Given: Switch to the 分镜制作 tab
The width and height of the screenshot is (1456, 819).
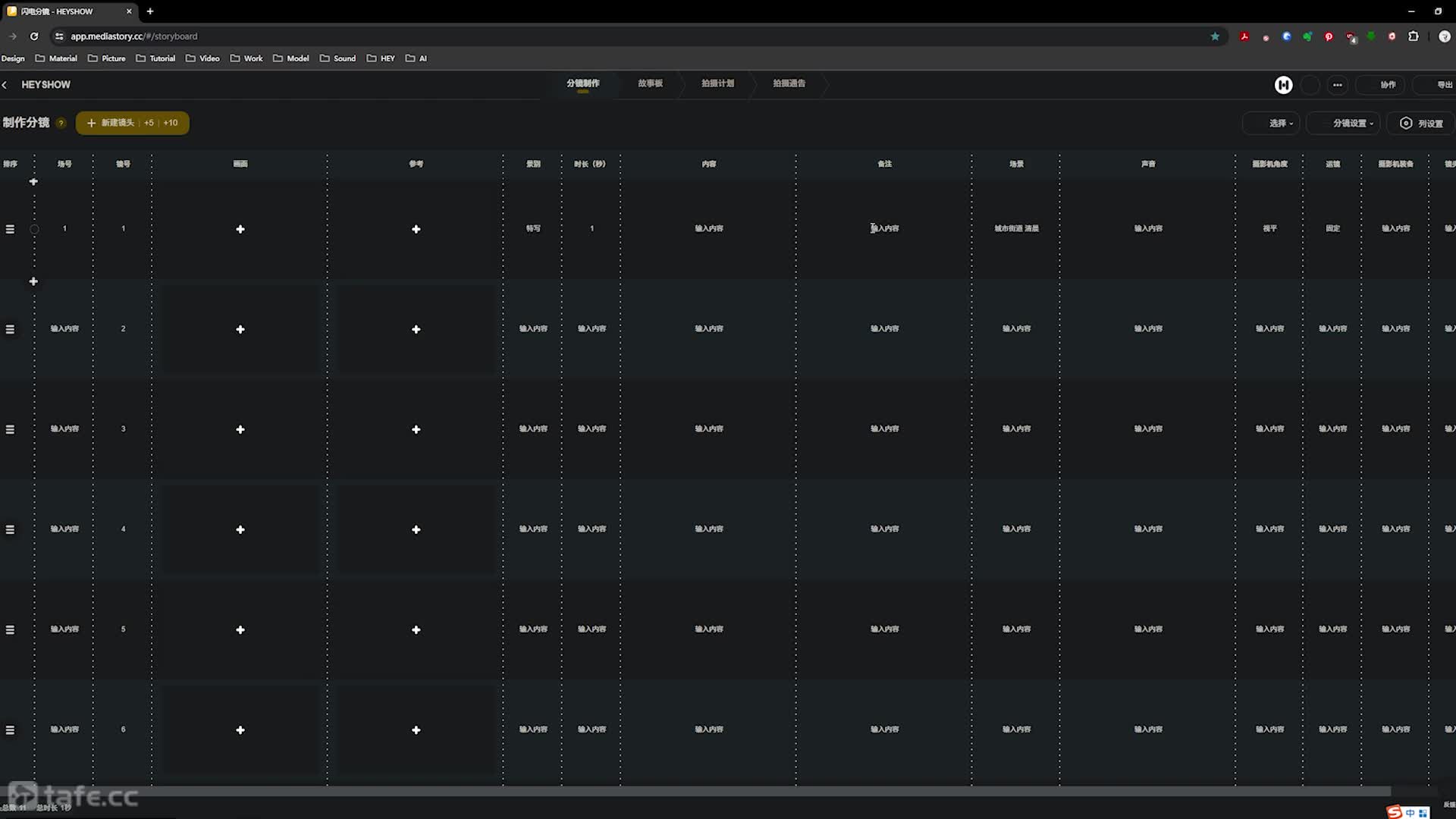Looking at the screenshot, I should click(x=582, y=83).
